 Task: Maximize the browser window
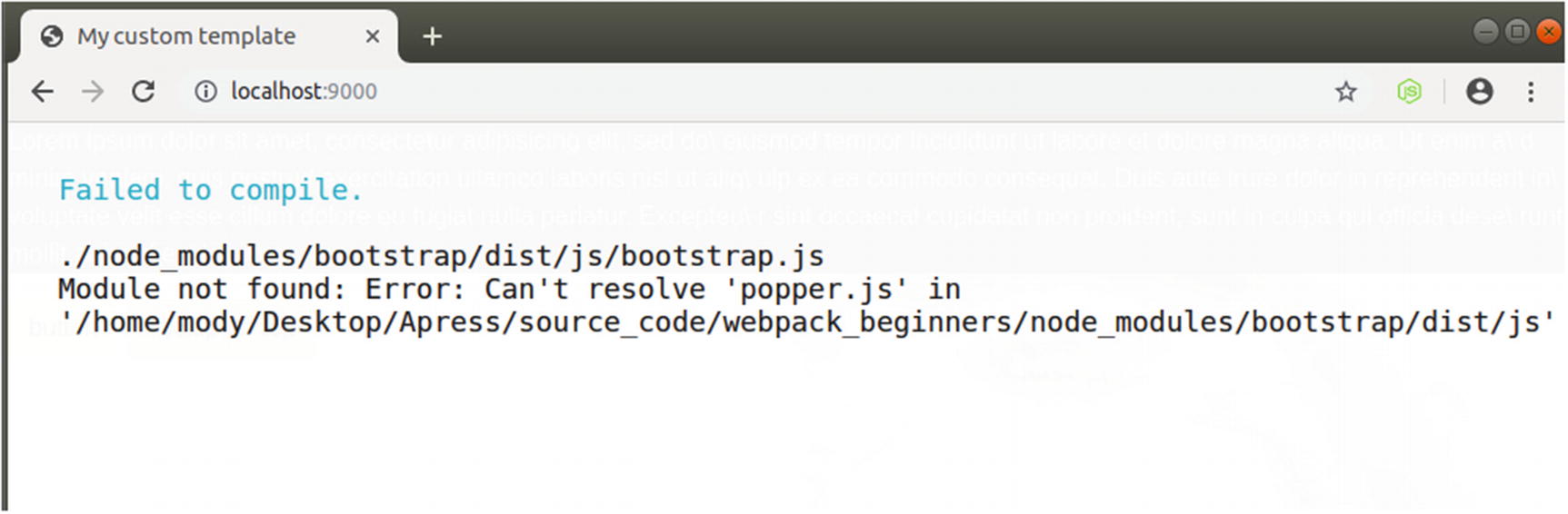point(1517,32)
